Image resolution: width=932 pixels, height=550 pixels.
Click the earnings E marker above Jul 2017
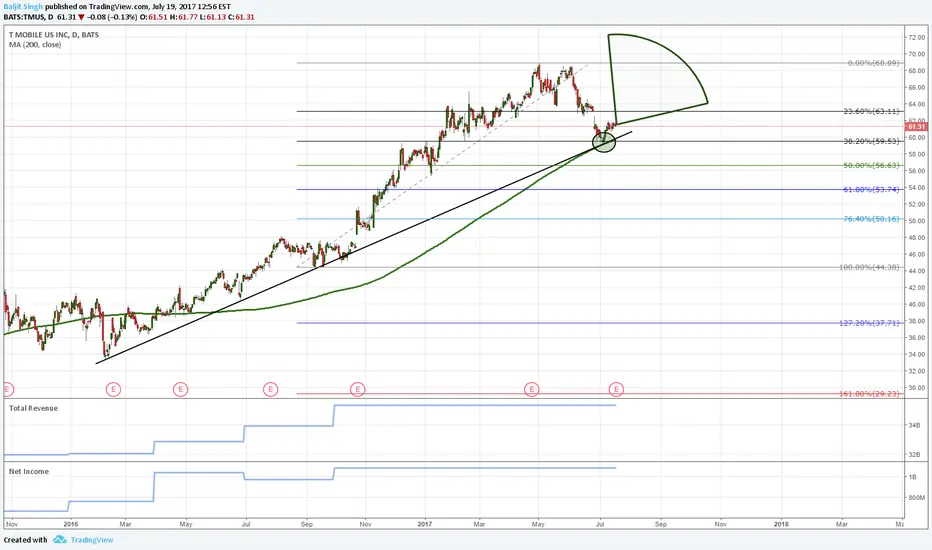pyautogui.click(x=616, y=389)
